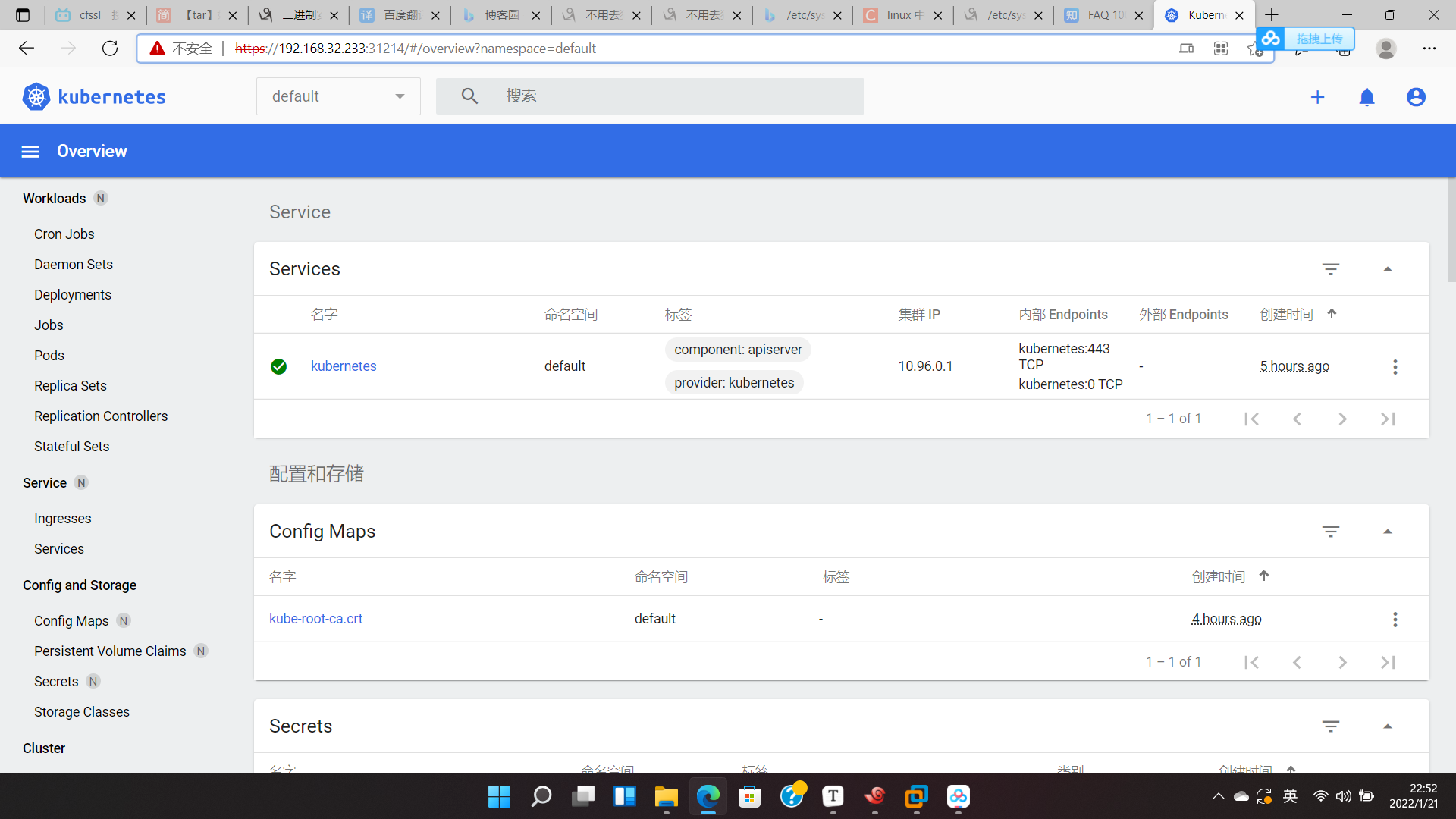Click the browser address bar URL
The height and width of the screenshot is (819, 1456).
tap(416, 49)
